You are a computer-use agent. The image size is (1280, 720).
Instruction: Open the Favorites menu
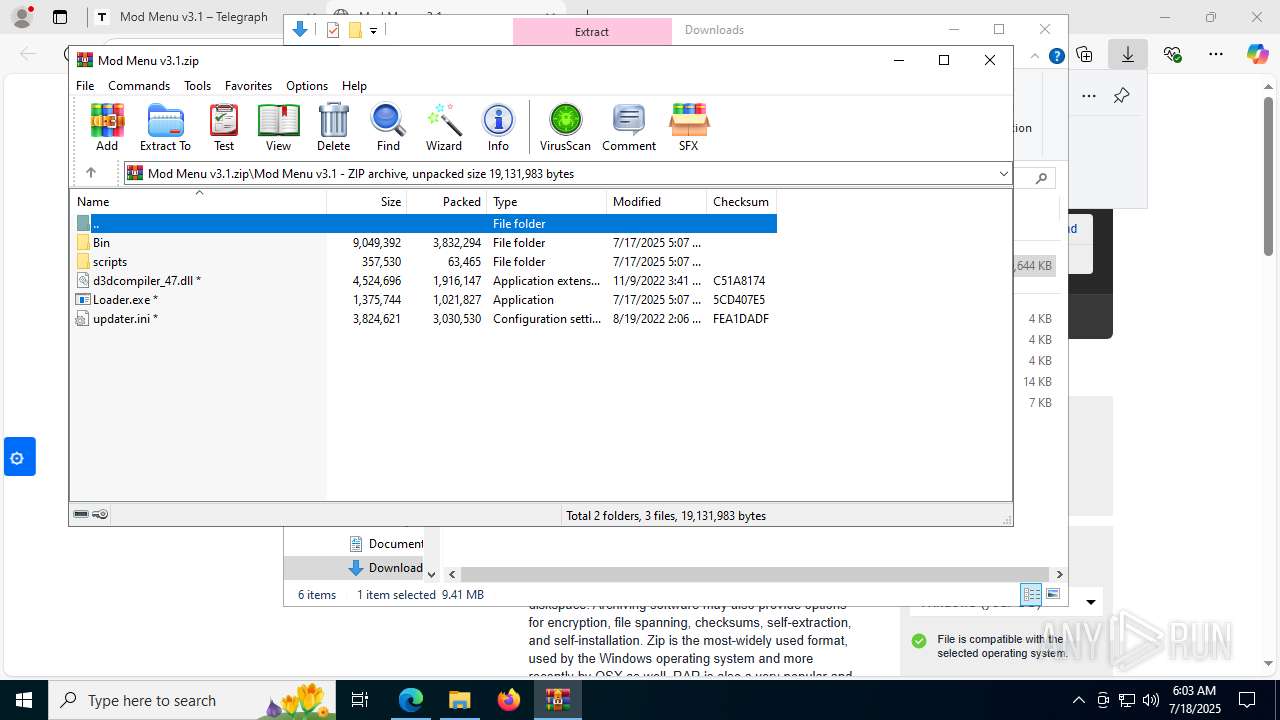[248, 86]
